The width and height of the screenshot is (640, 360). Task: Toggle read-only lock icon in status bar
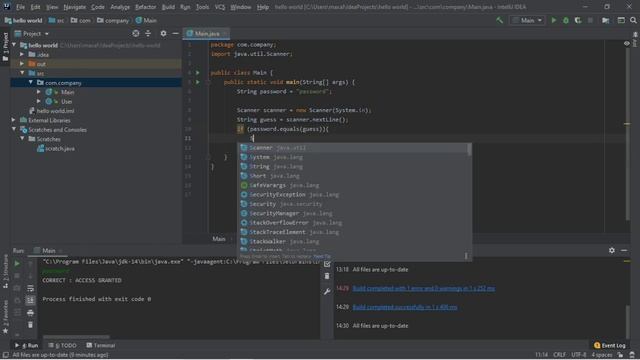pyautogui.click(x=620, y=355)
